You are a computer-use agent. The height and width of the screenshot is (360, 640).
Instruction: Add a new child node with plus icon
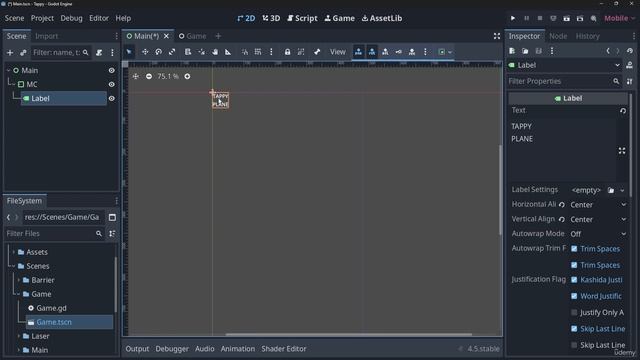pyautogui.click(x=10, y=52)
